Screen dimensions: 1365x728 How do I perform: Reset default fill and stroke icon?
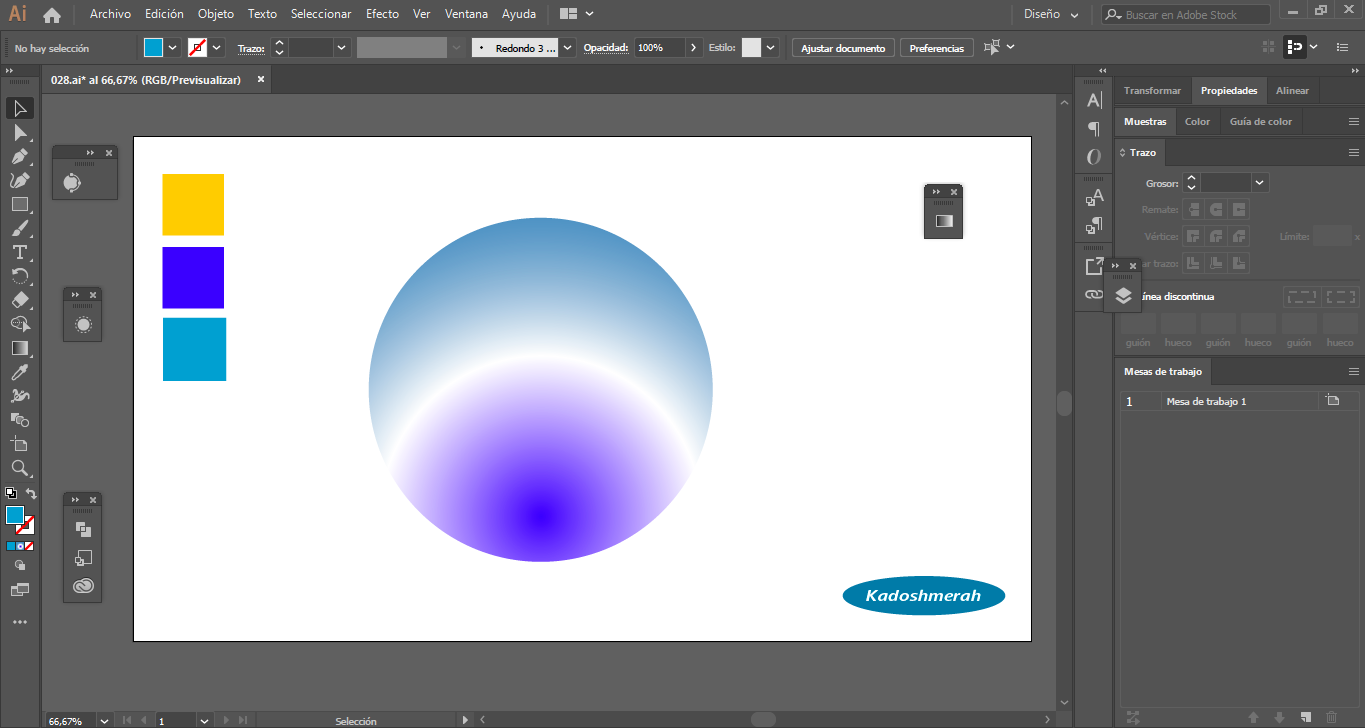[10, 494]
